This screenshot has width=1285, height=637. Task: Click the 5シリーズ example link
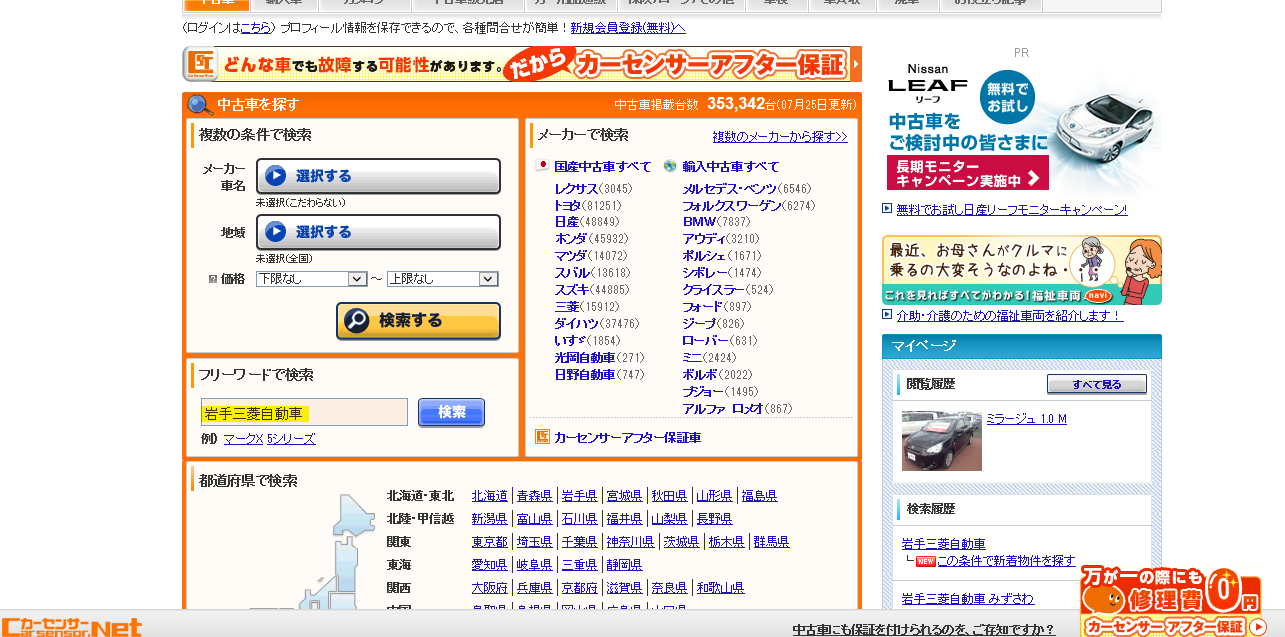291,438
